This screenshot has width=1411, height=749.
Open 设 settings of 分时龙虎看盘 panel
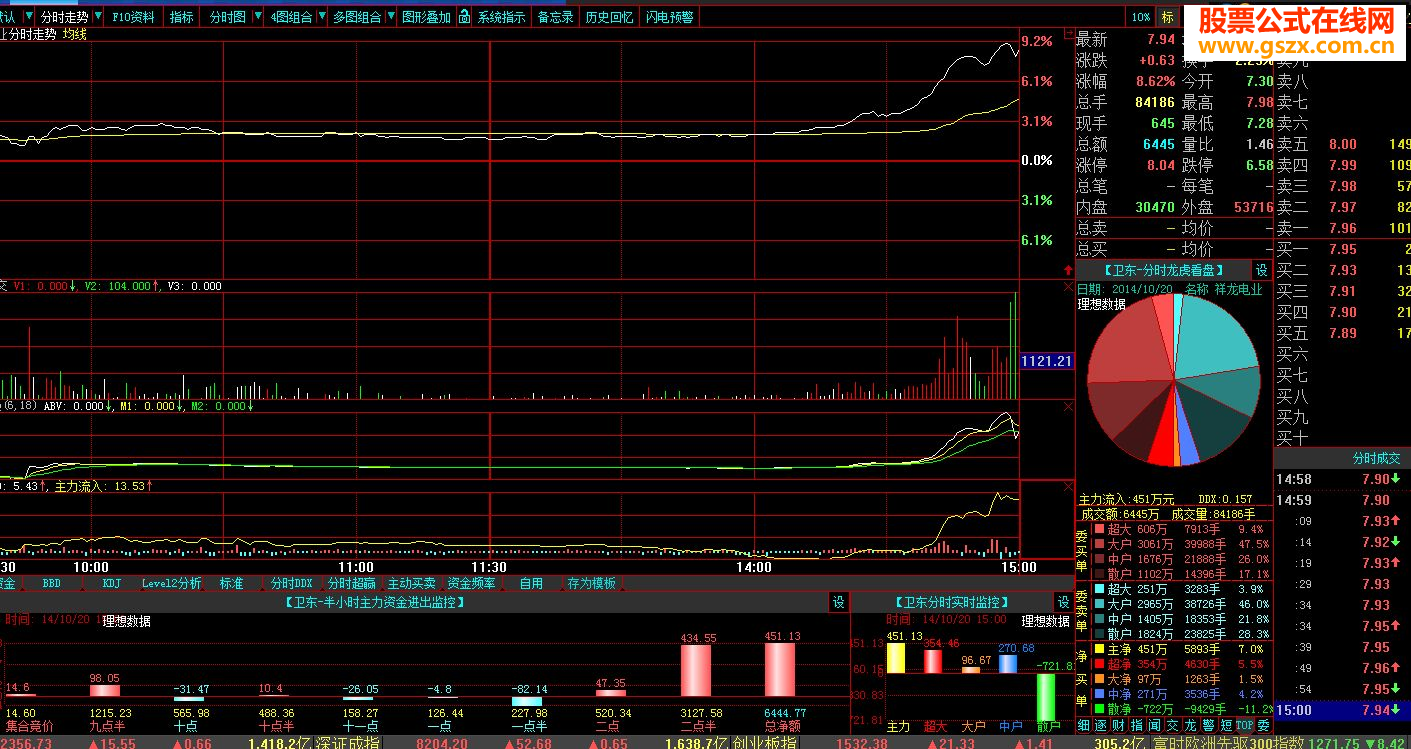[1261, 270]
